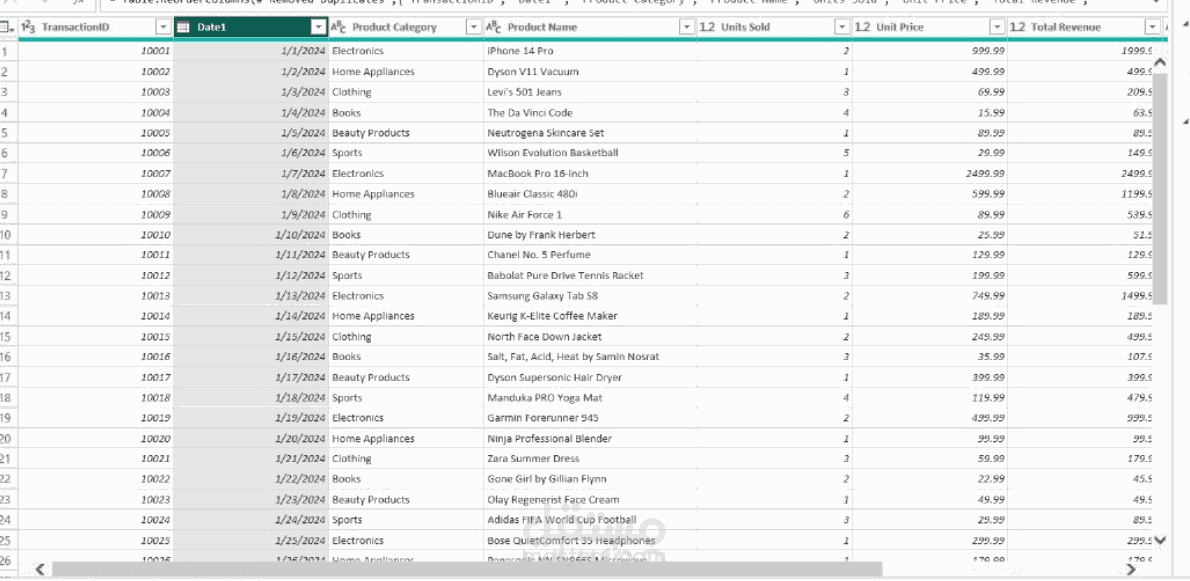Click the horizontal scrollbar left arrow
The height and width of the screenshot is (581, 1190).
(40, 569)
